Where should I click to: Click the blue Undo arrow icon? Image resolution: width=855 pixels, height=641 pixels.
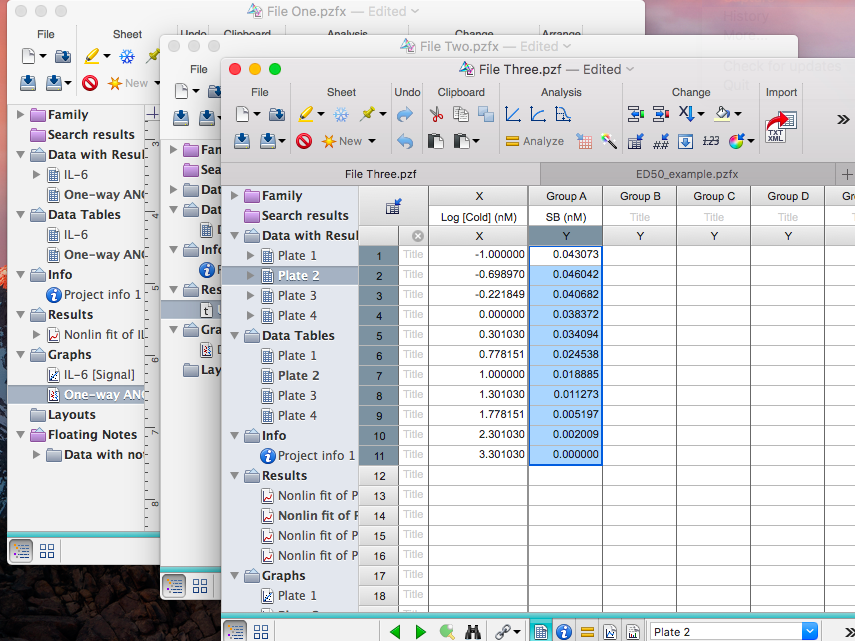coord(405,114)
